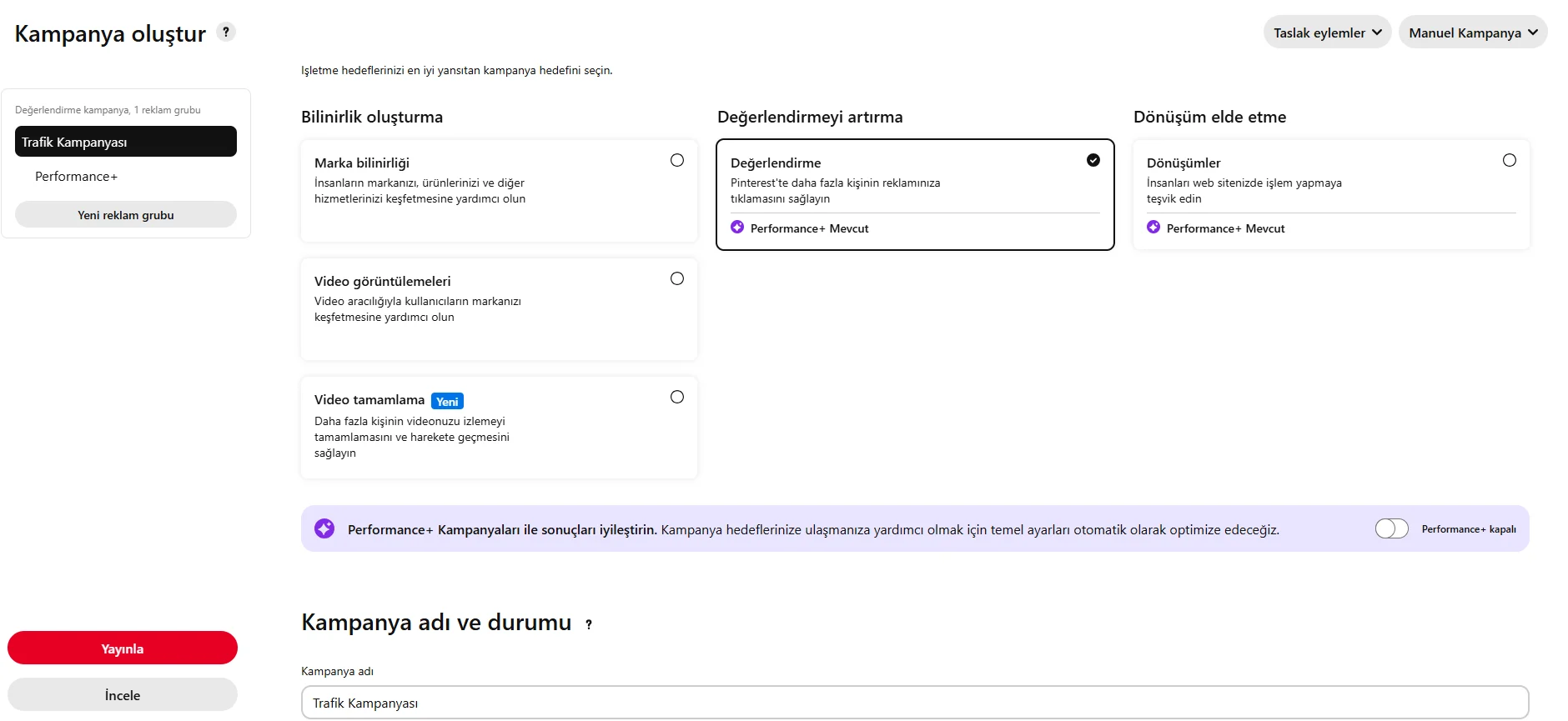Viewport: 1568px width, 721px height.
Task: Click Performance+ star icon in Değerlendirme card
Action: (737, 228)
